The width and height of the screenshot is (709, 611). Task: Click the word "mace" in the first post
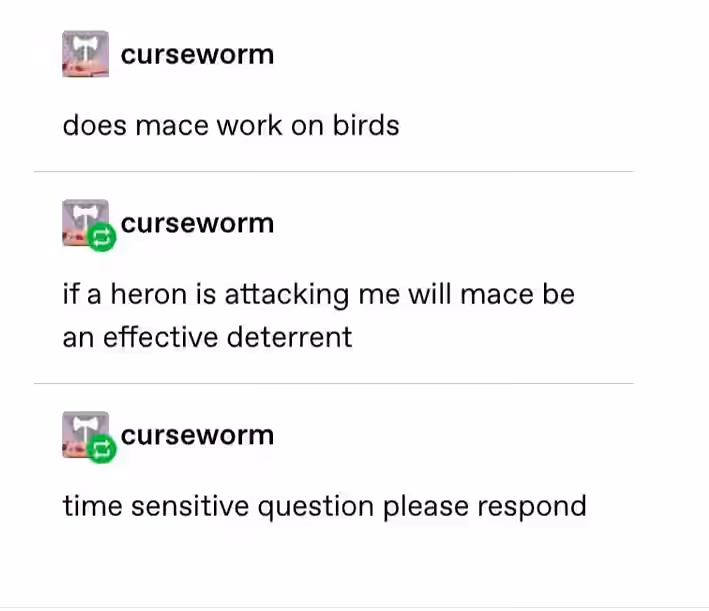pyautogui.click(x=171, y=126)
